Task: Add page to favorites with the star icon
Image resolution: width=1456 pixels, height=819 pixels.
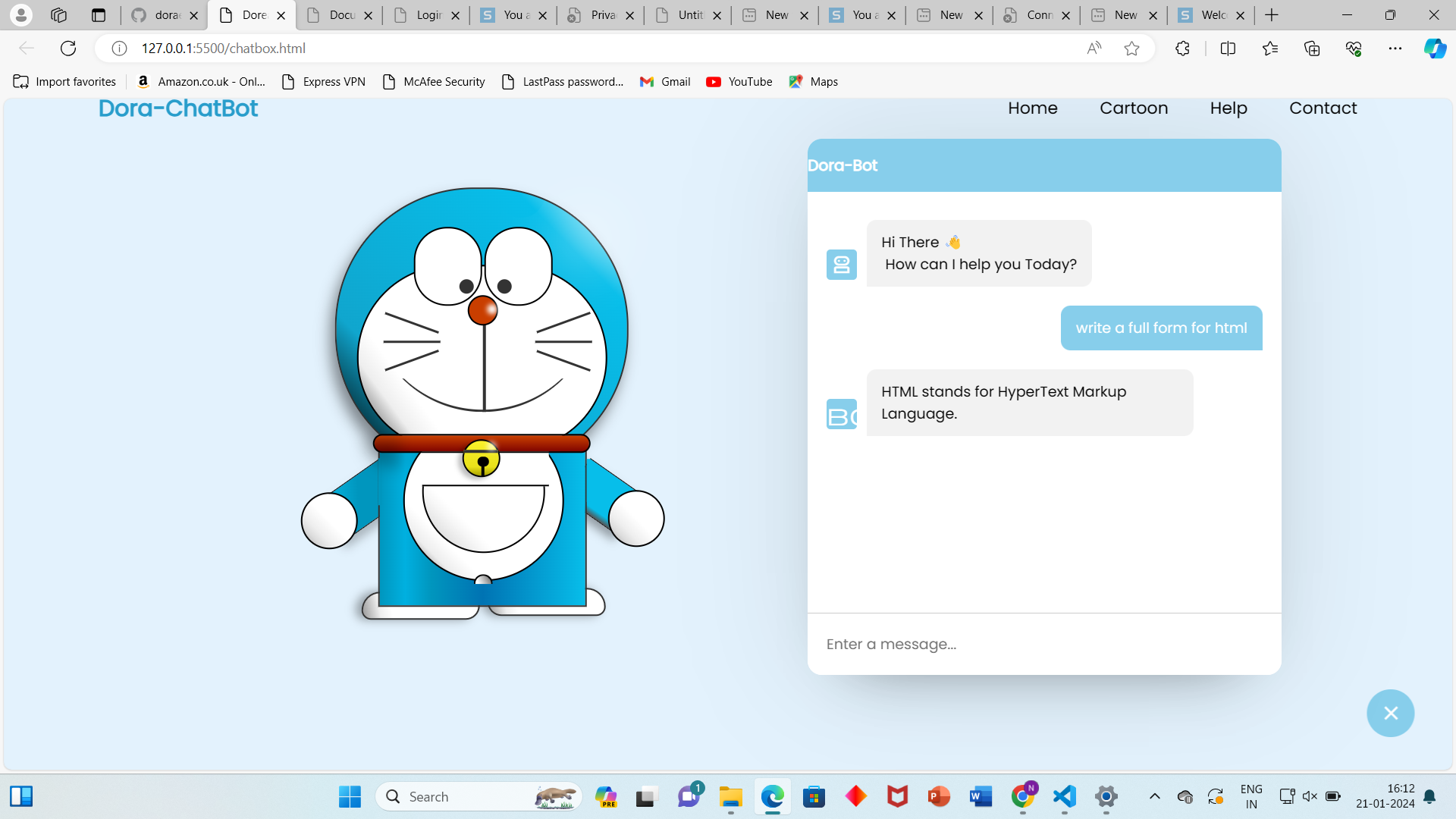Action: (x=1131, y=49)
